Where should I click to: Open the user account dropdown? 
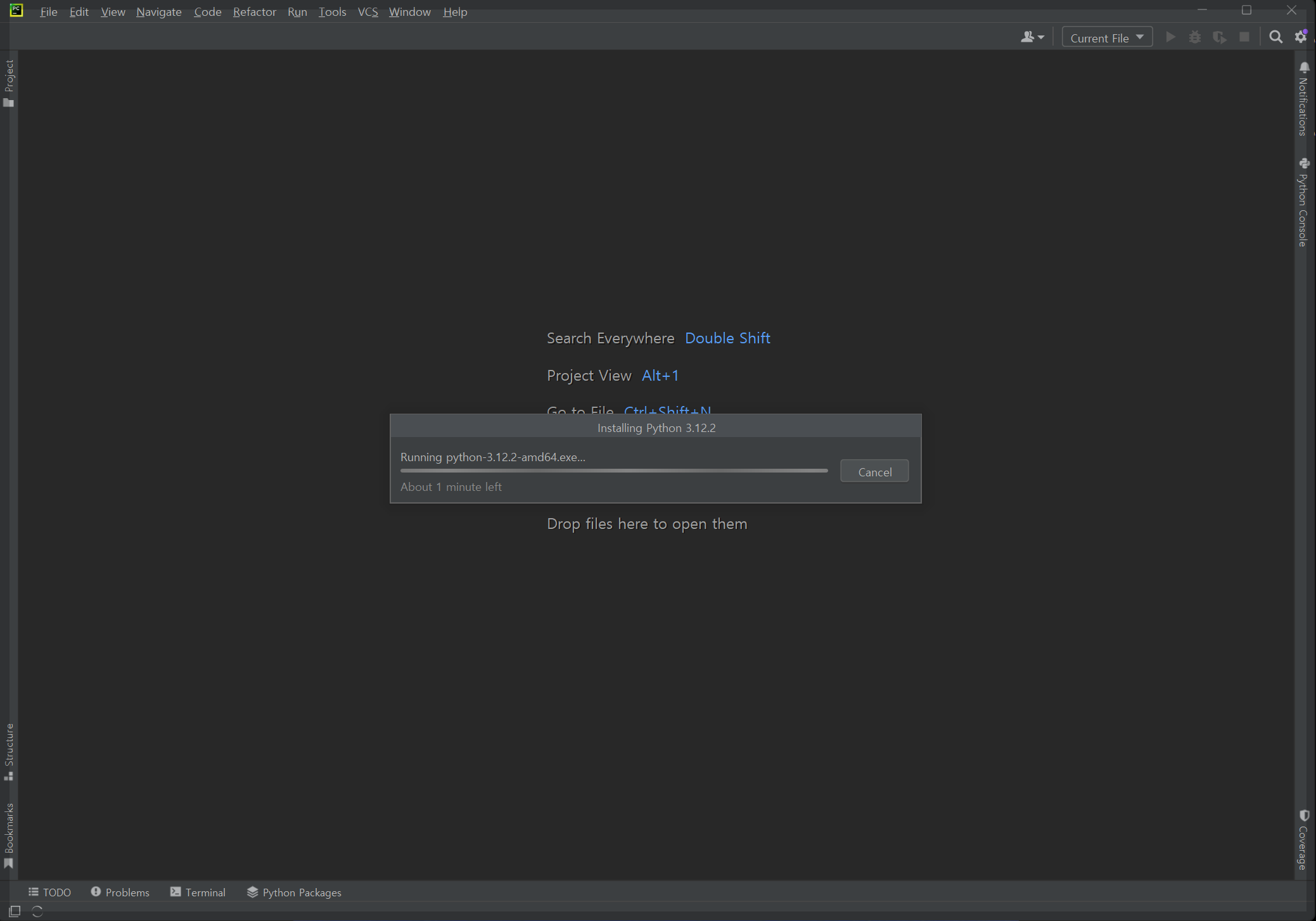(x=1032, y=37)
